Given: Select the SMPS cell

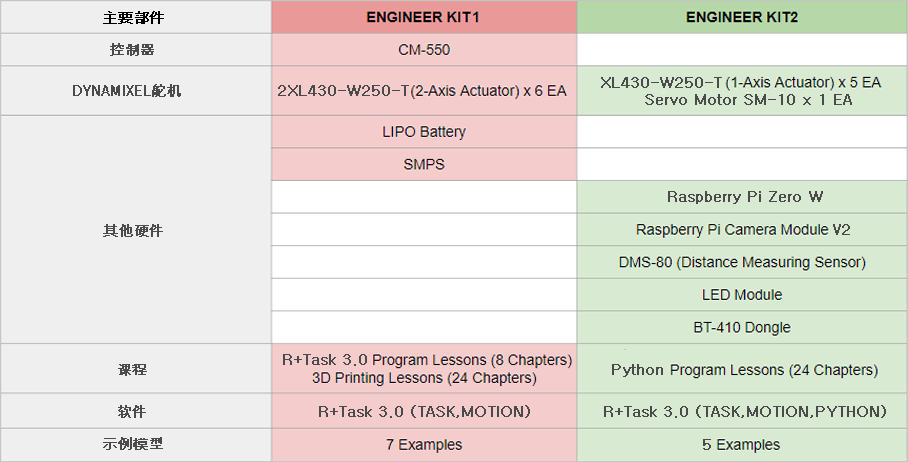Looking at the screenshot, I should point(424,164).
